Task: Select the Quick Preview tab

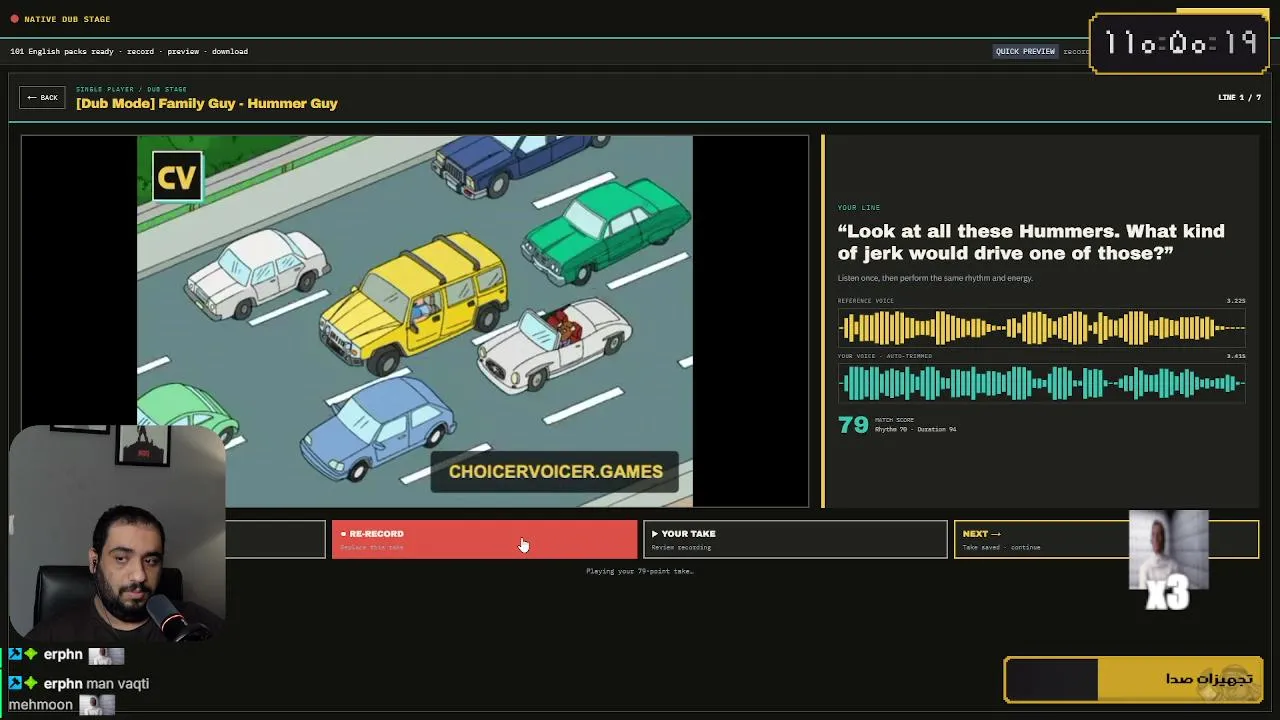Action: click(1025, 51)
